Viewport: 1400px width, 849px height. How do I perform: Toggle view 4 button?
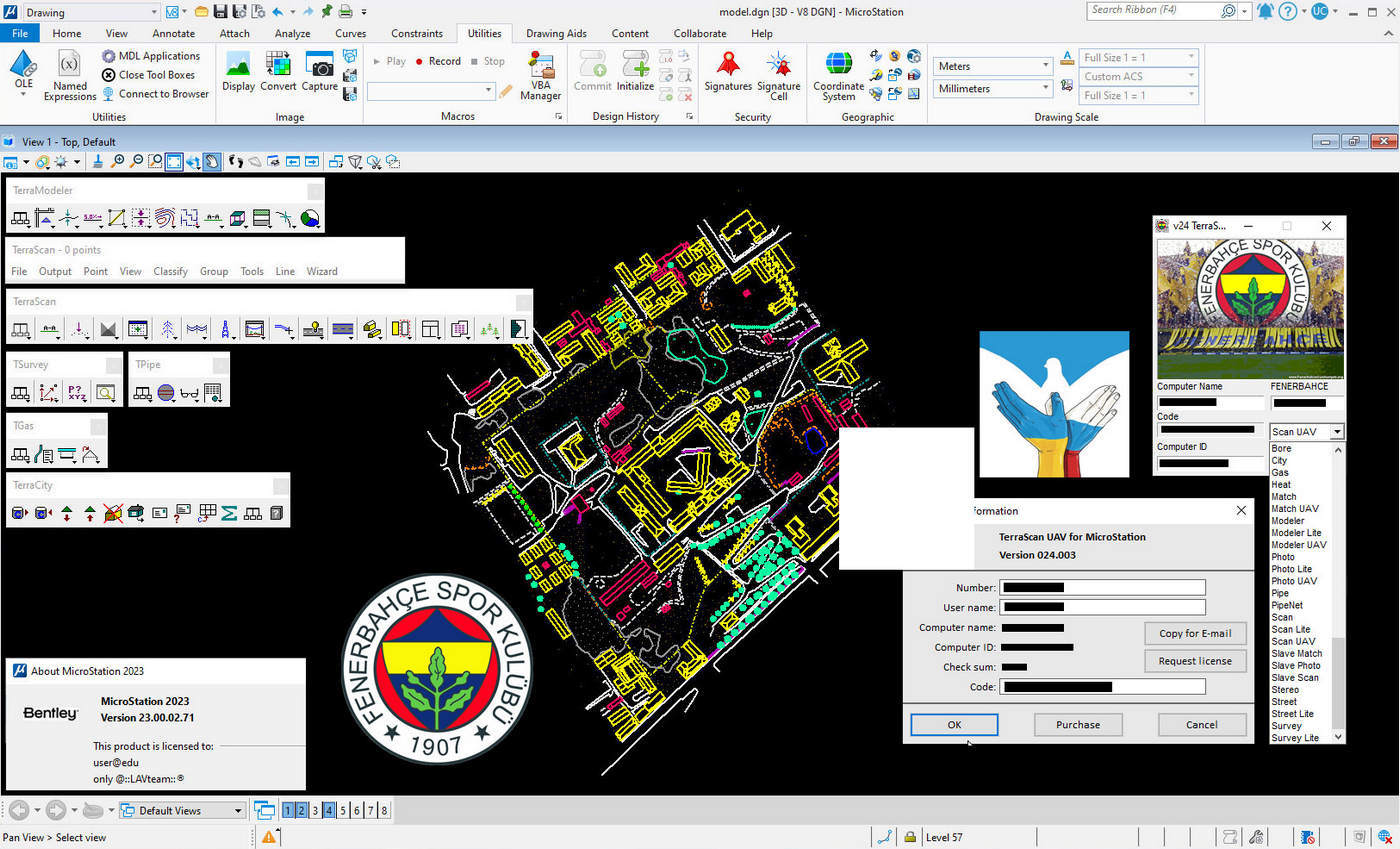(329, 810)
